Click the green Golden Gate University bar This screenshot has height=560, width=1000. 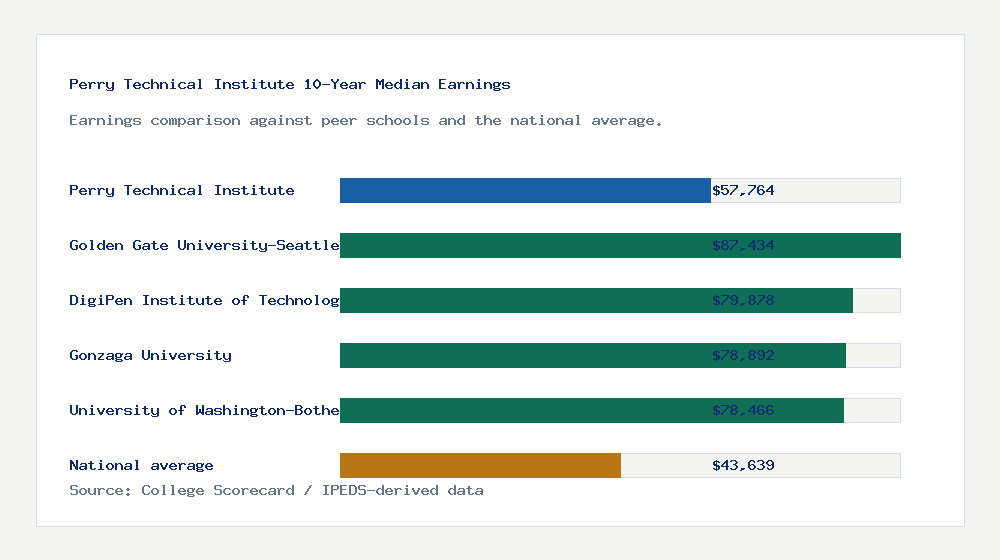pos(620,246)
